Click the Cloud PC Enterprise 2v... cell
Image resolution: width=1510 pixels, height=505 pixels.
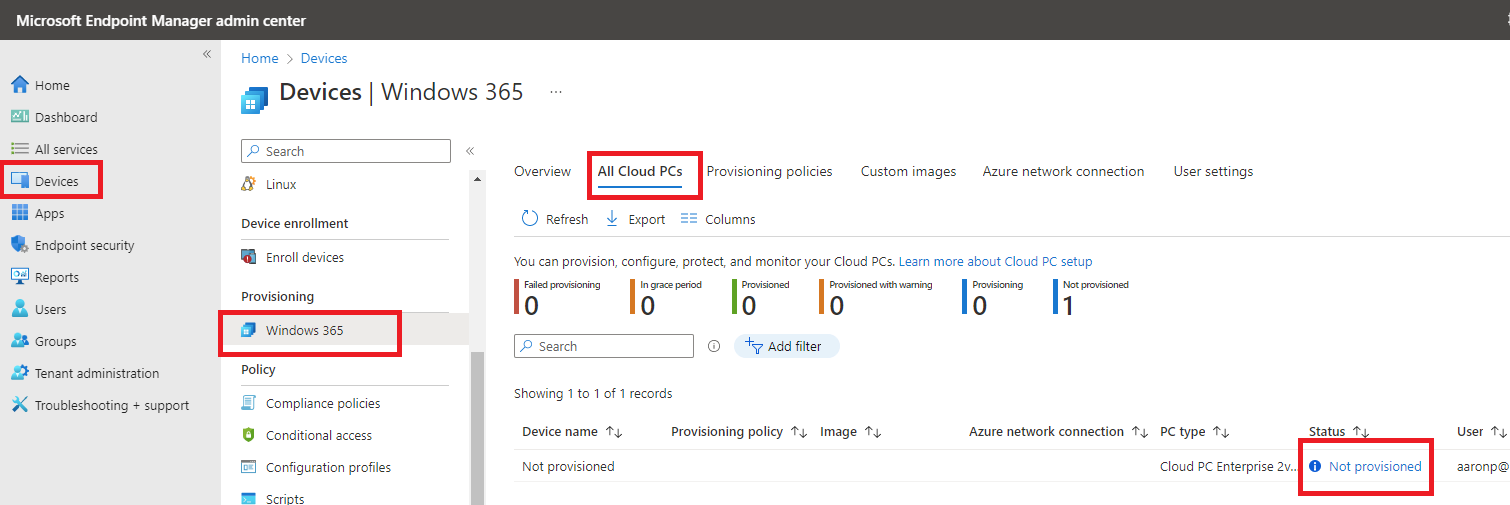(1229, 466)
